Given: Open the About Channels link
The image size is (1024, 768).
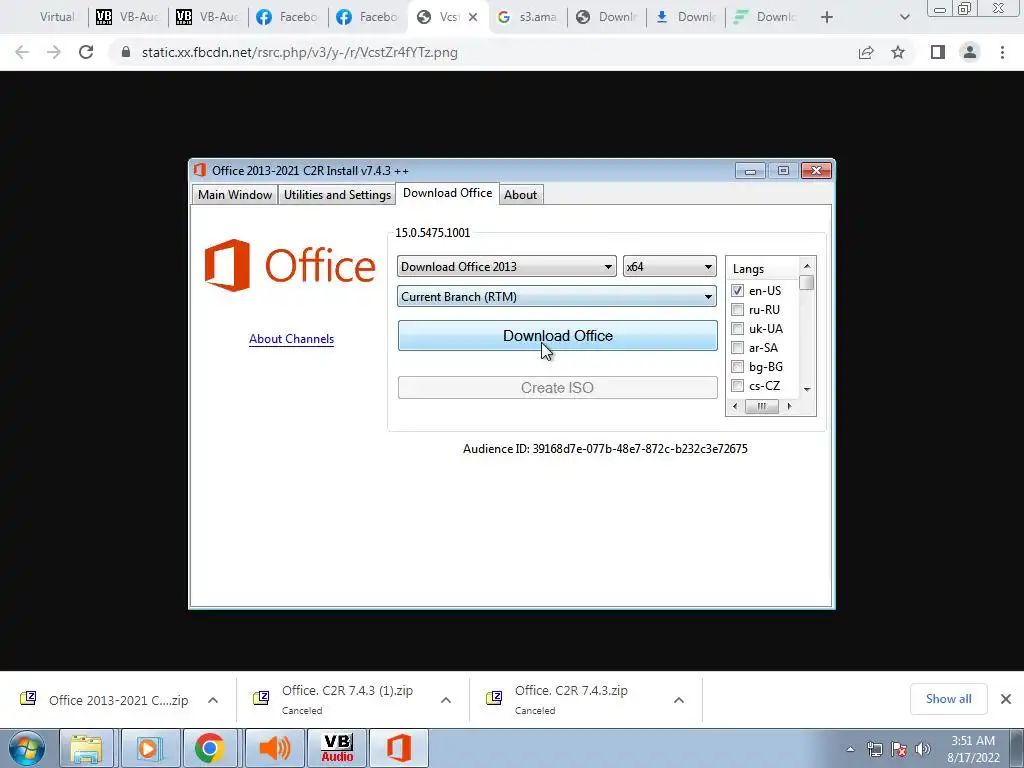Looking at the screenshot, I should tap(291, 339).
